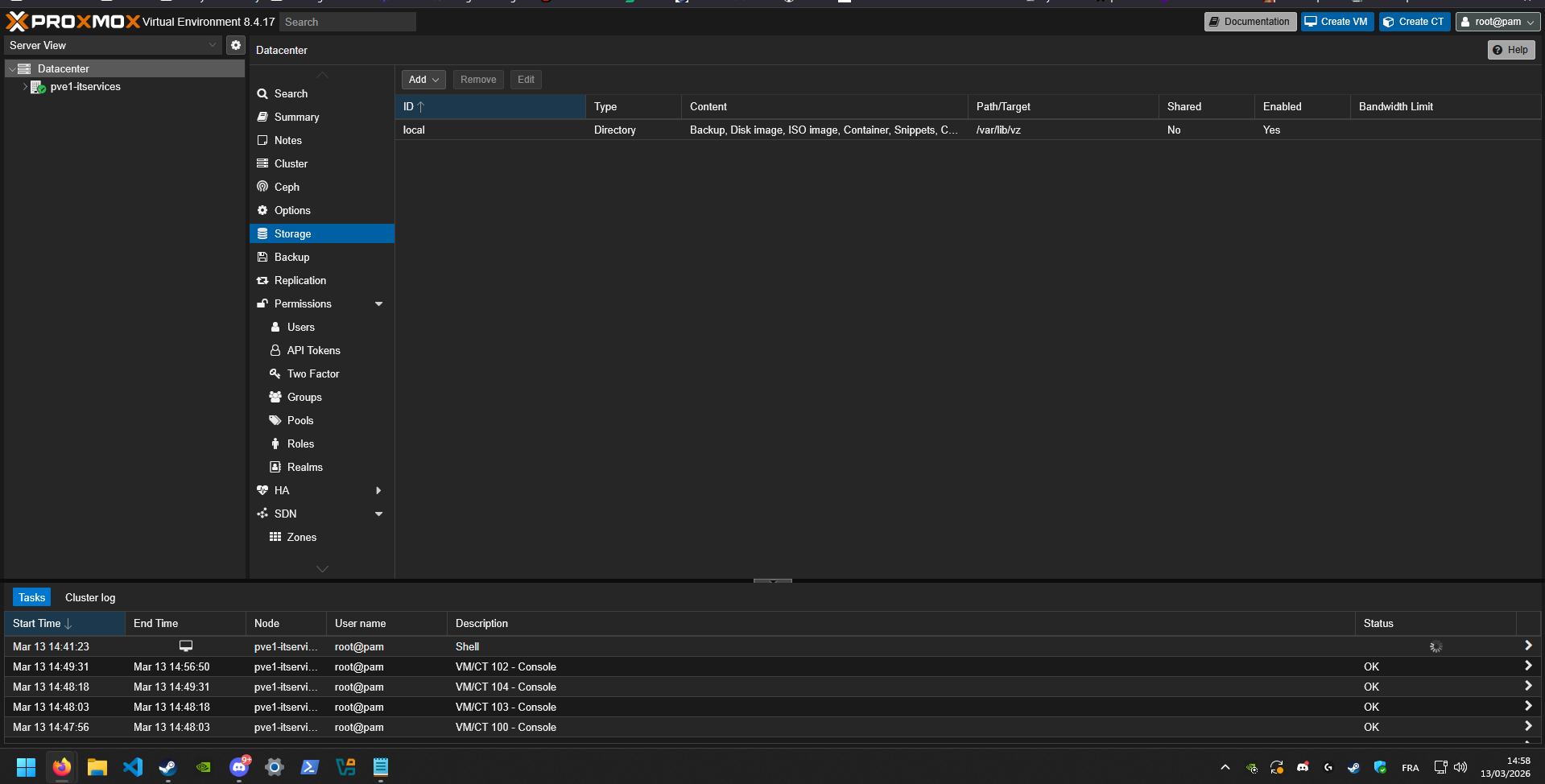Screen dimensions: 1545x784
Task: Click the gear icon beside Server View
Action: coord(235,45)
